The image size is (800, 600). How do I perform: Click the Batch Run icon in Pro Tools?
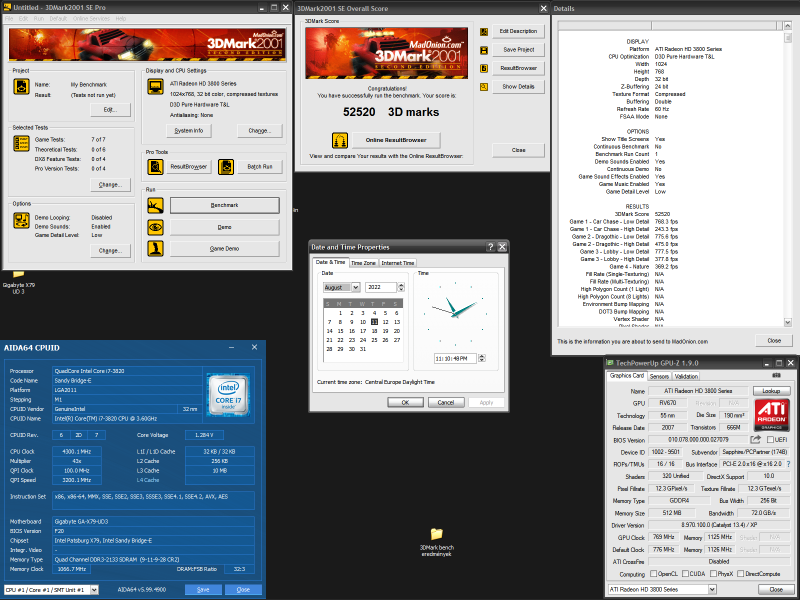pos(226,167)
